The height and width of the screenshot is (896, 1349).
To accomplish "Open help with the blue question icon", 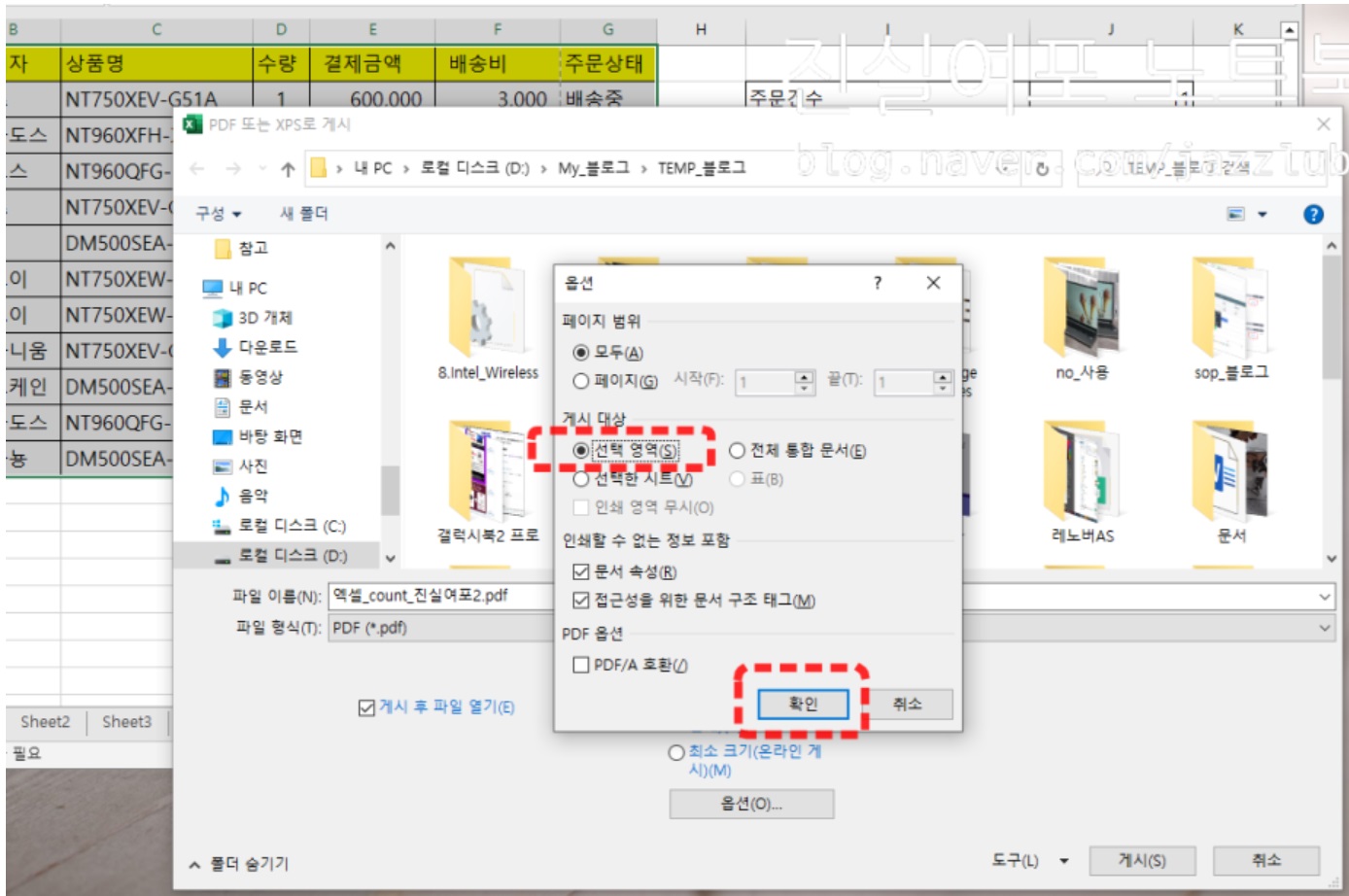I will (x=1313, y=215).
